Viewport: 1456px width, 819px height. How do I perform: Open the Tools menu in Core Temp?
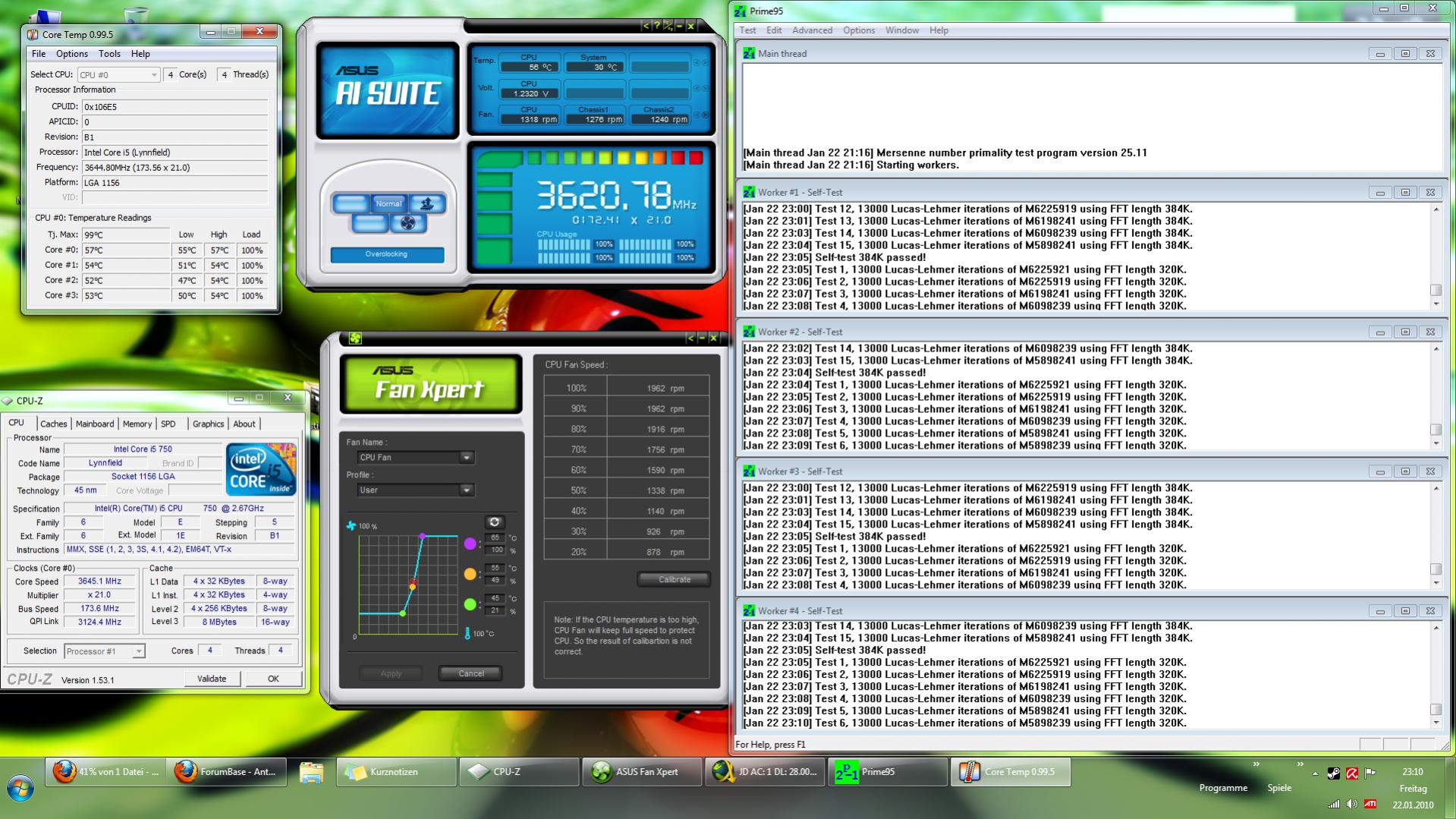[x=109, y=54]
